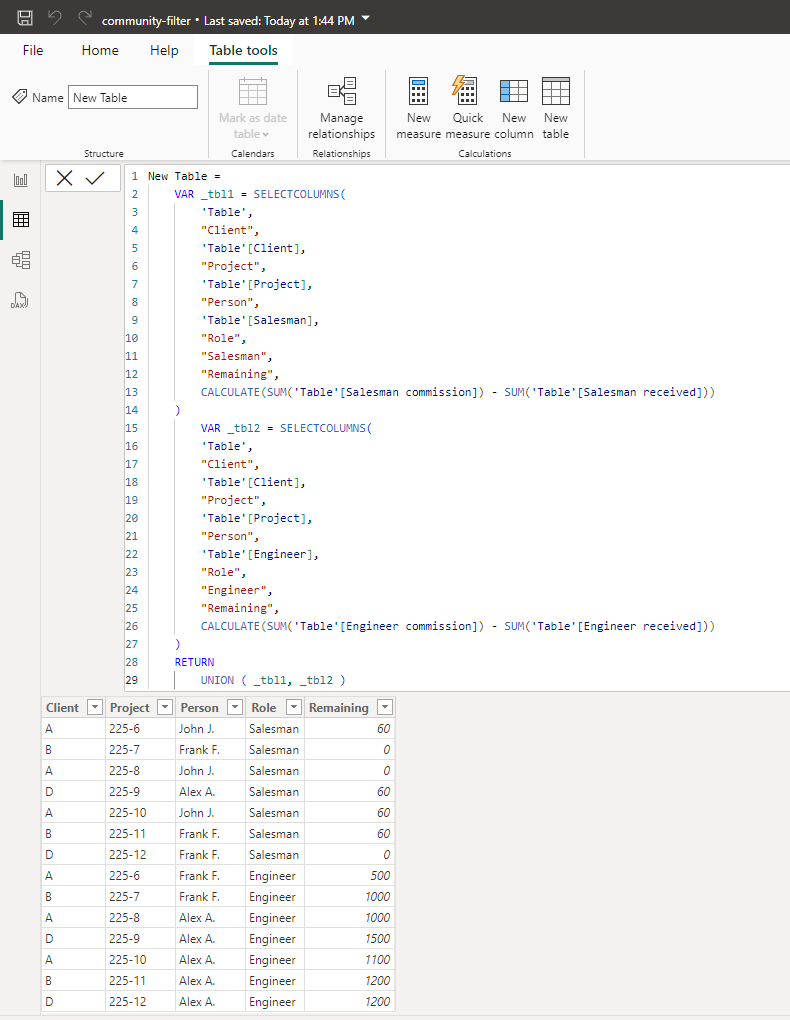Click the RETURN keyword on line 28
Viewport: 790px width, 1020px height.
pos(194,662)
